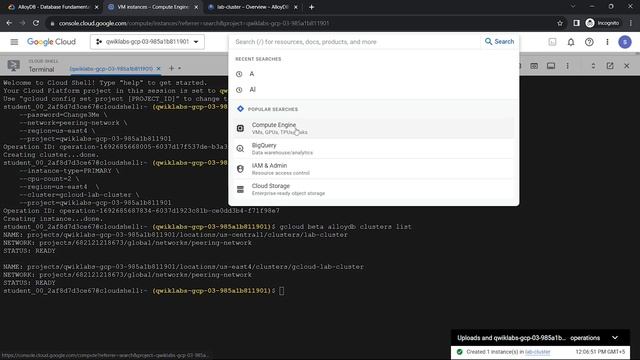Focus the resource search input field
The image size is (640, 360).
(x=355, y=42)
